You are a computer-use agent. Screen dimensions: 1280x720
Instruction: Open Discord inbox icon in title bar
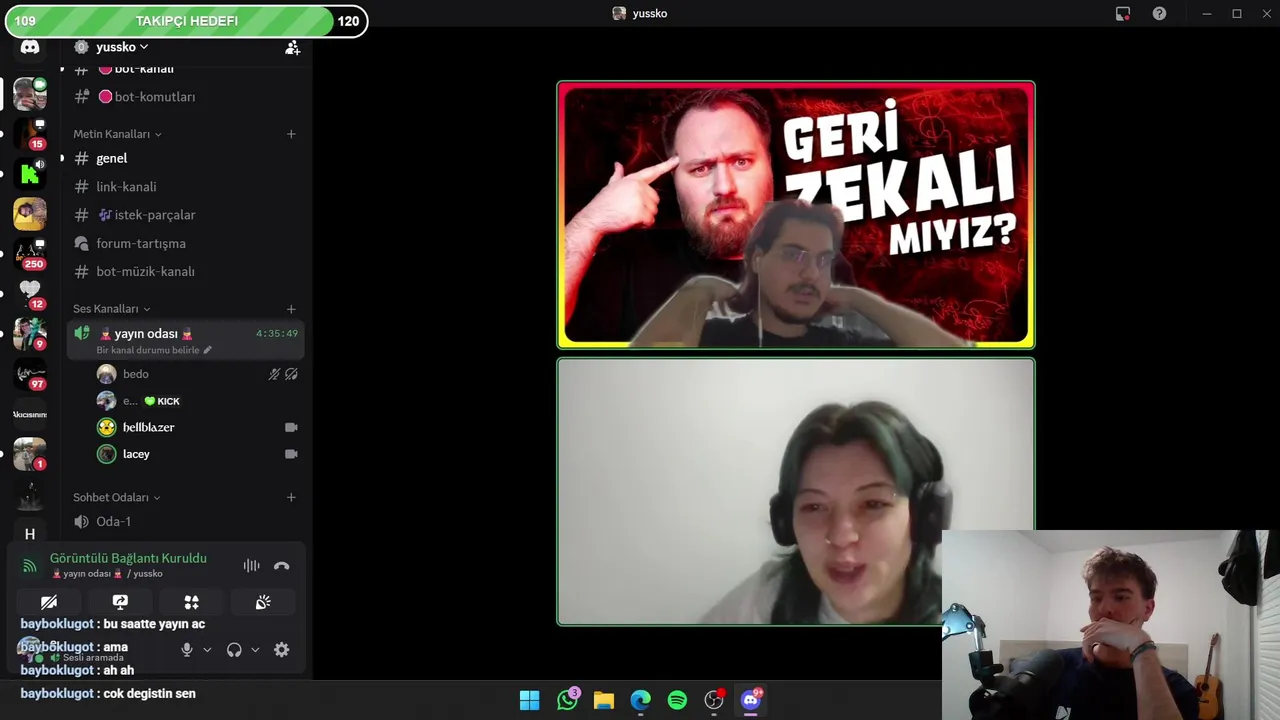(x=1123, y=13)
